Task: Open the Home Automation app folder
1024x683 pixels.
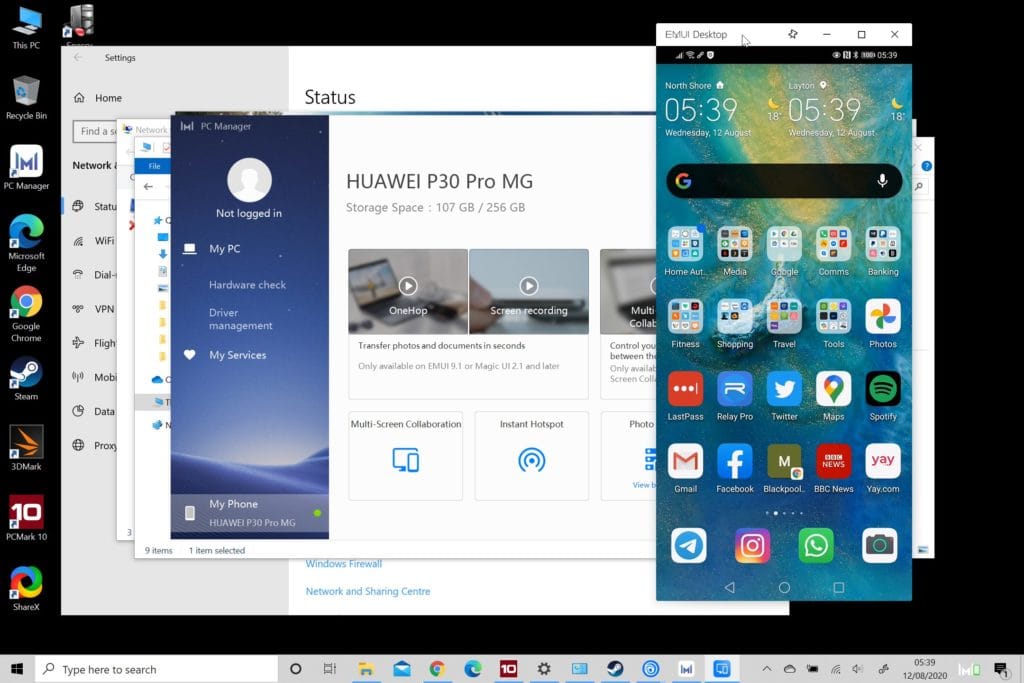Action: [685, 244]
